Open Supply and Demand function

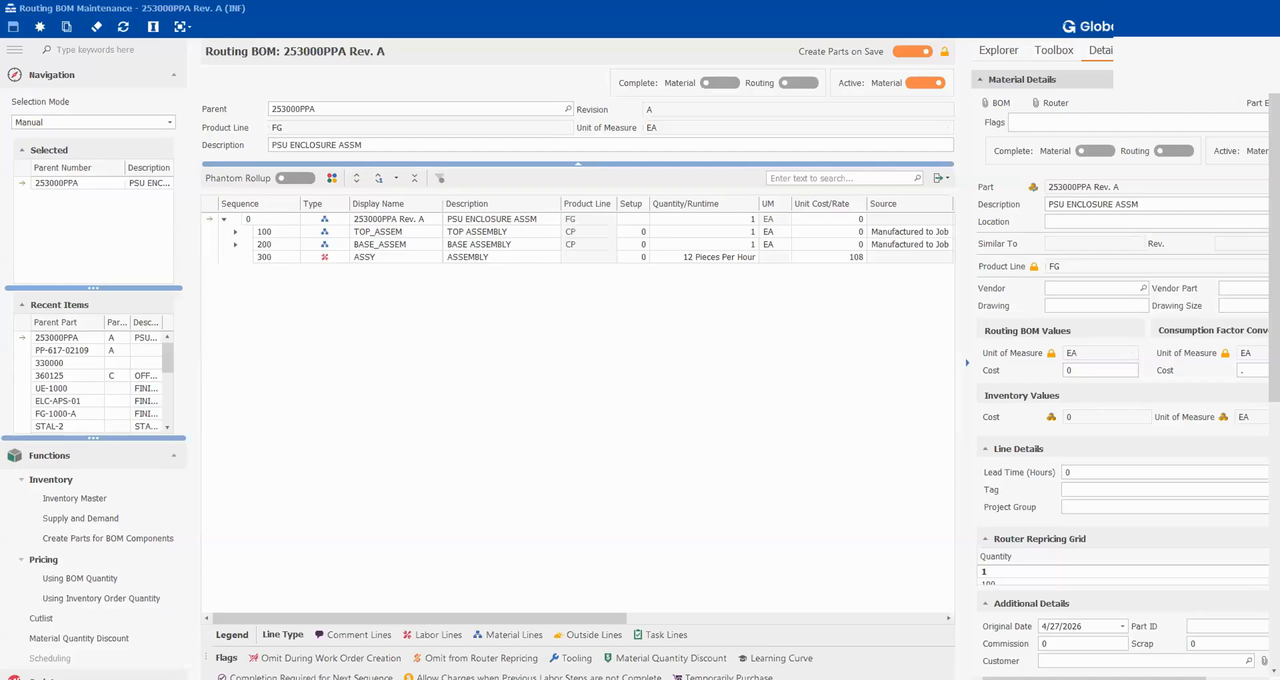[80, 518]
